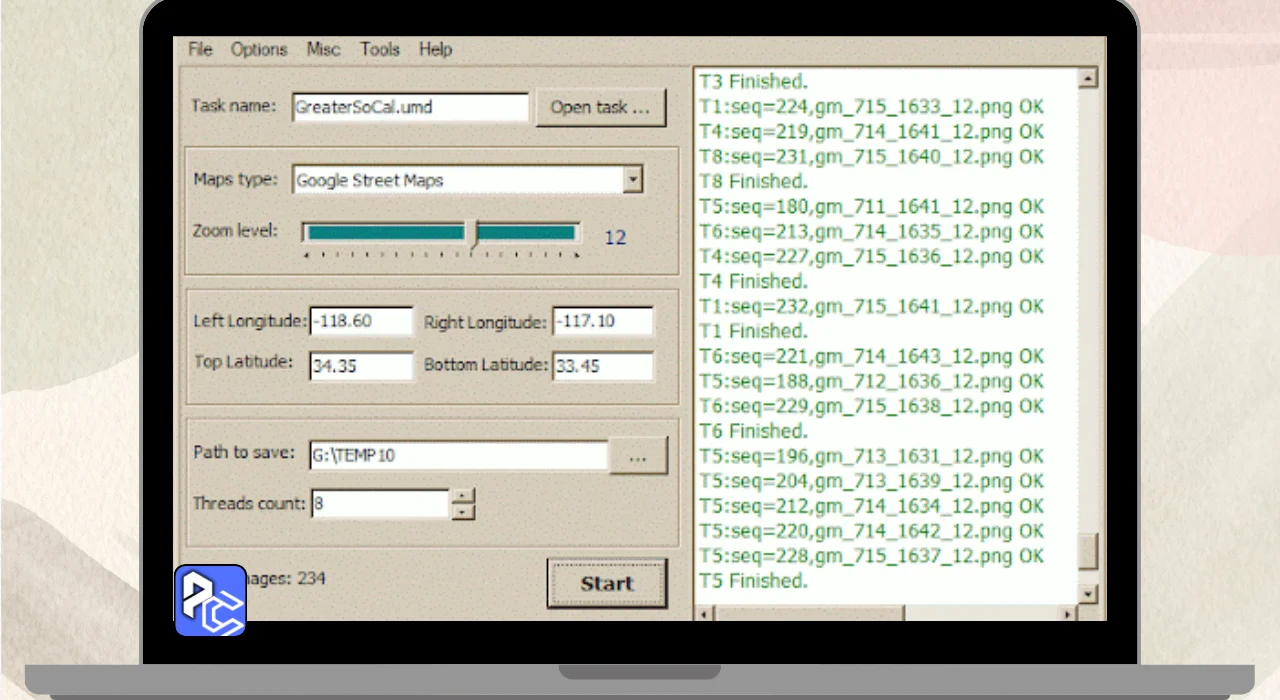Click the Open task button
Screen dimensions: 1280x700
coord(601,107)
